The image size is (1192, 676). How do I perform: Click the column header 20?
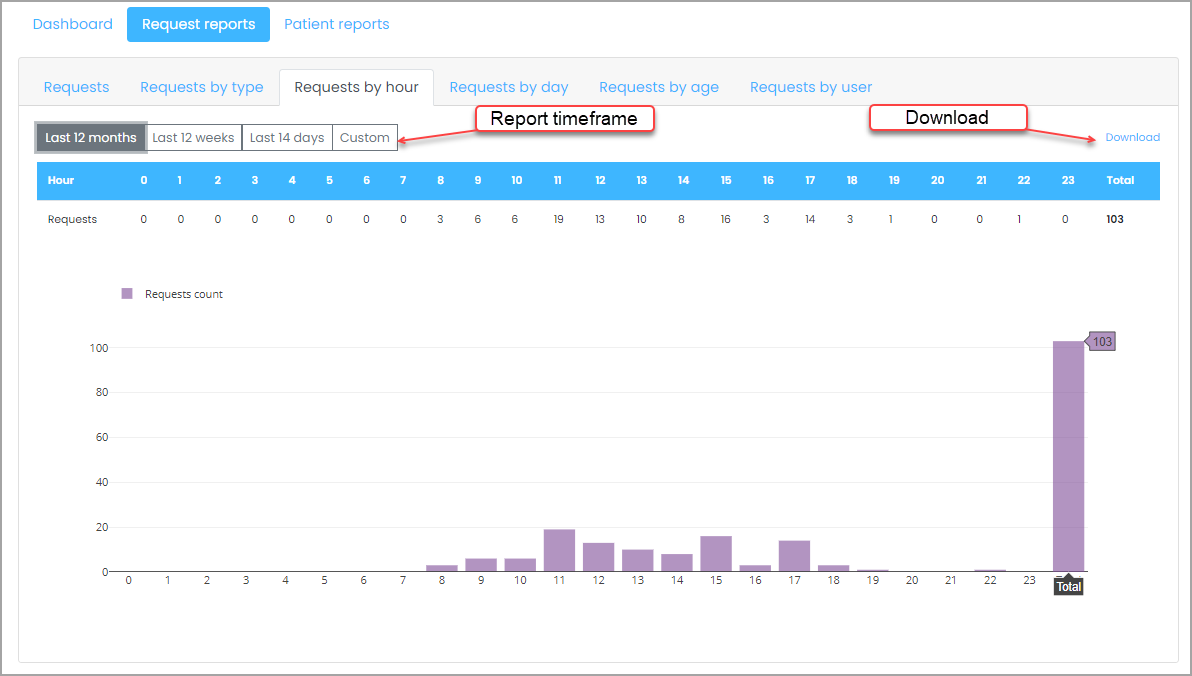937,180
